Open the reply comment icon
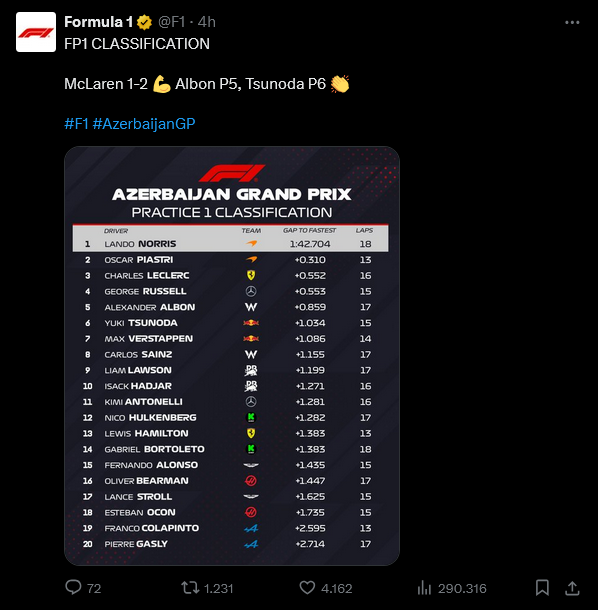The height and width of the screenshot is (610, 598). point(73,587)
